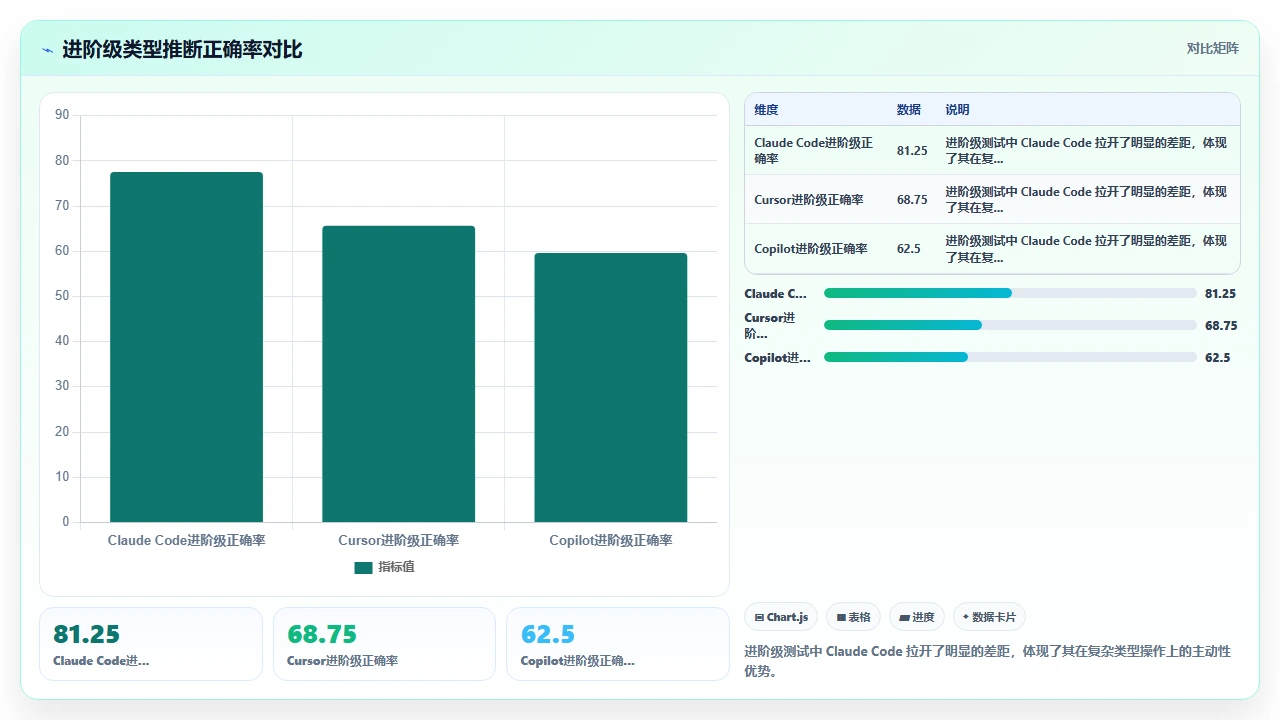Select the Copilot bar in the chart
1280x720 pixels.
pos(610,388)
